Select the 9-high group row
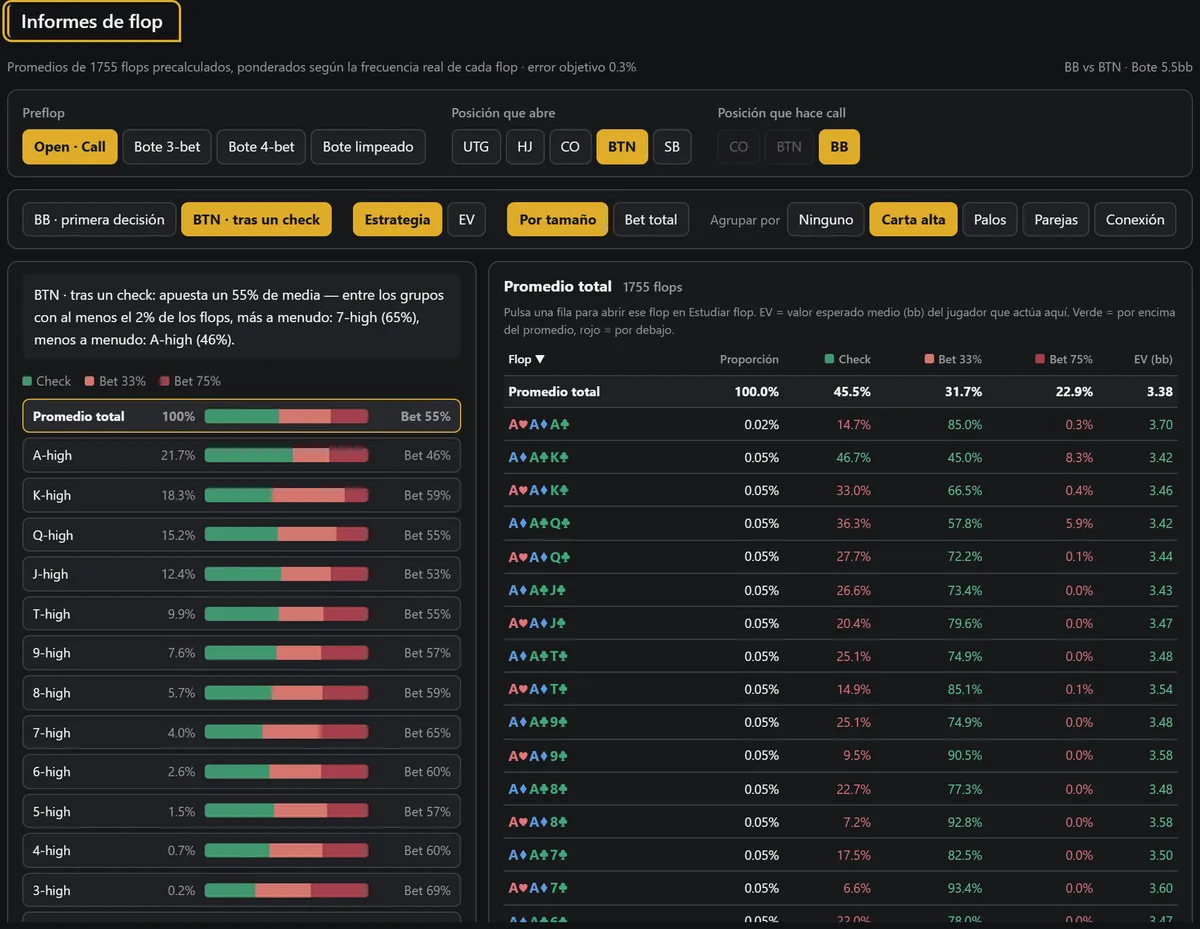1200x929 pixels. pyautogui.click(x=241, y=653)
